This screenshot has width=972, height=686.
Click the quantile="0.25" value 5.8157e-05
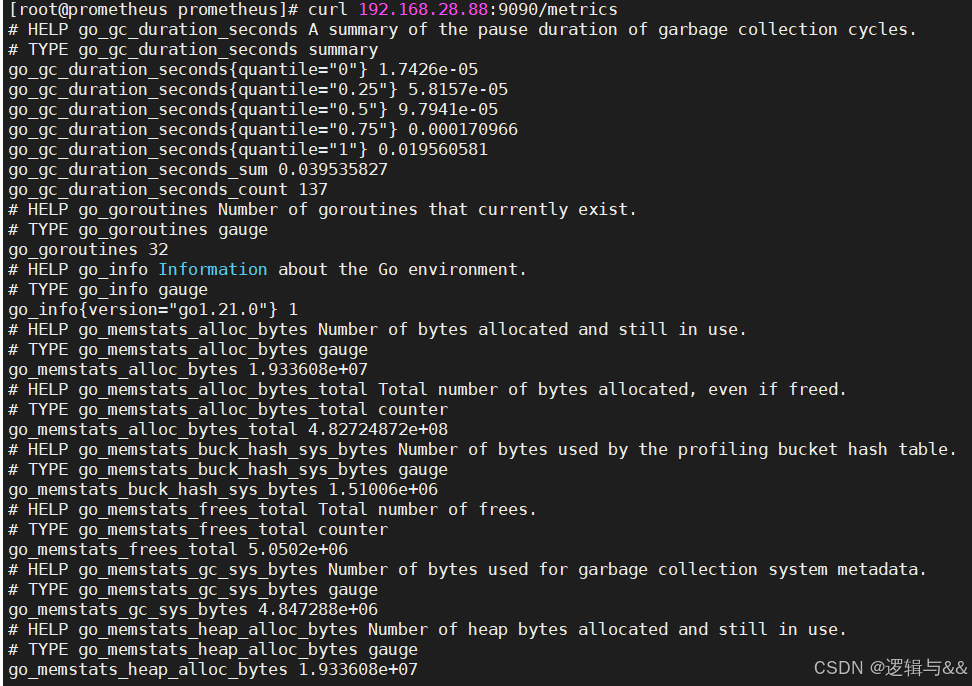[x=457, y=89]
